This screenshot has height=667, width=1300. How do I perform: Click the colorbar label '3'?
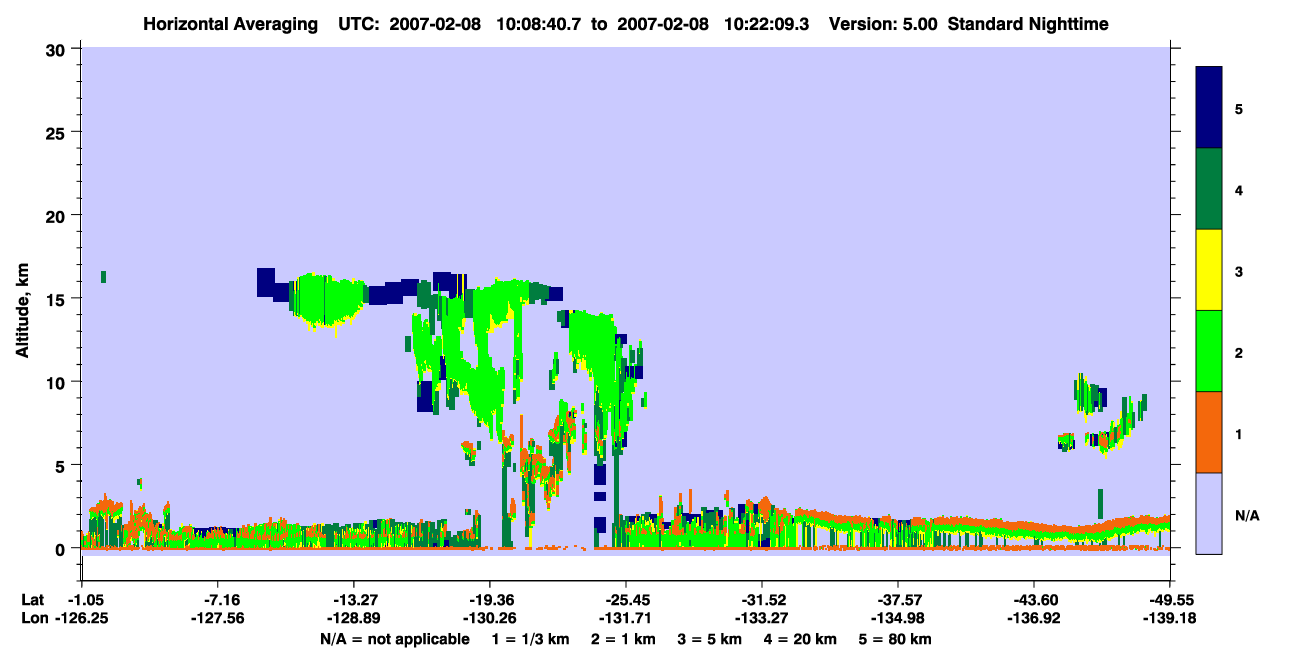(x=1239, y=270)
